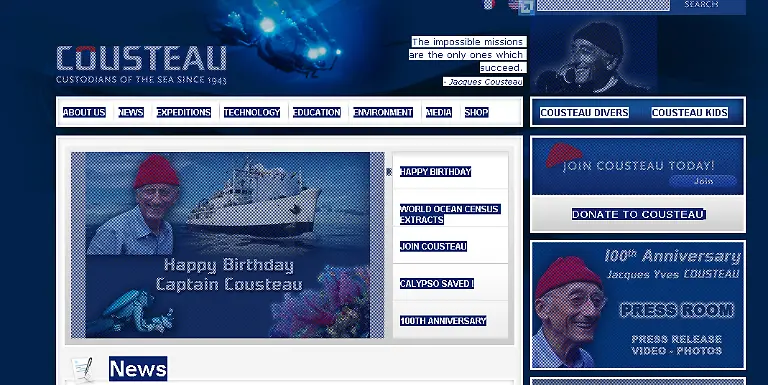Select the 100TH ANNIVERSARY slide tab
This screenshot has width=768, height=385.
[443, 321]
